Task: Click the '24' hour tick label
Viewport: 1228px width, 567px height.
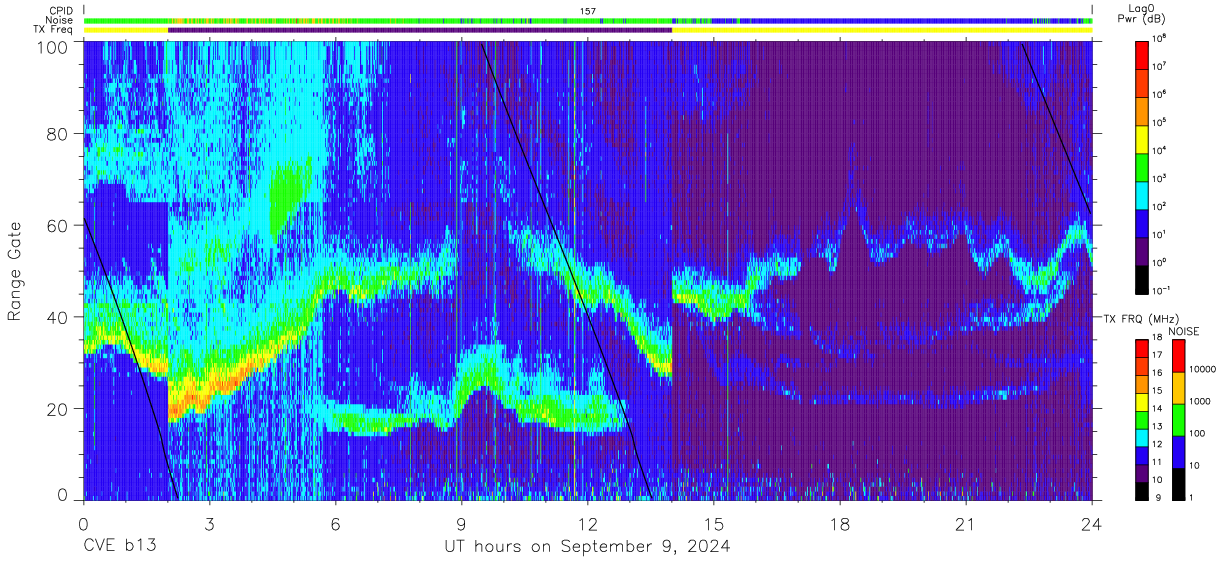Action: 1092,524
